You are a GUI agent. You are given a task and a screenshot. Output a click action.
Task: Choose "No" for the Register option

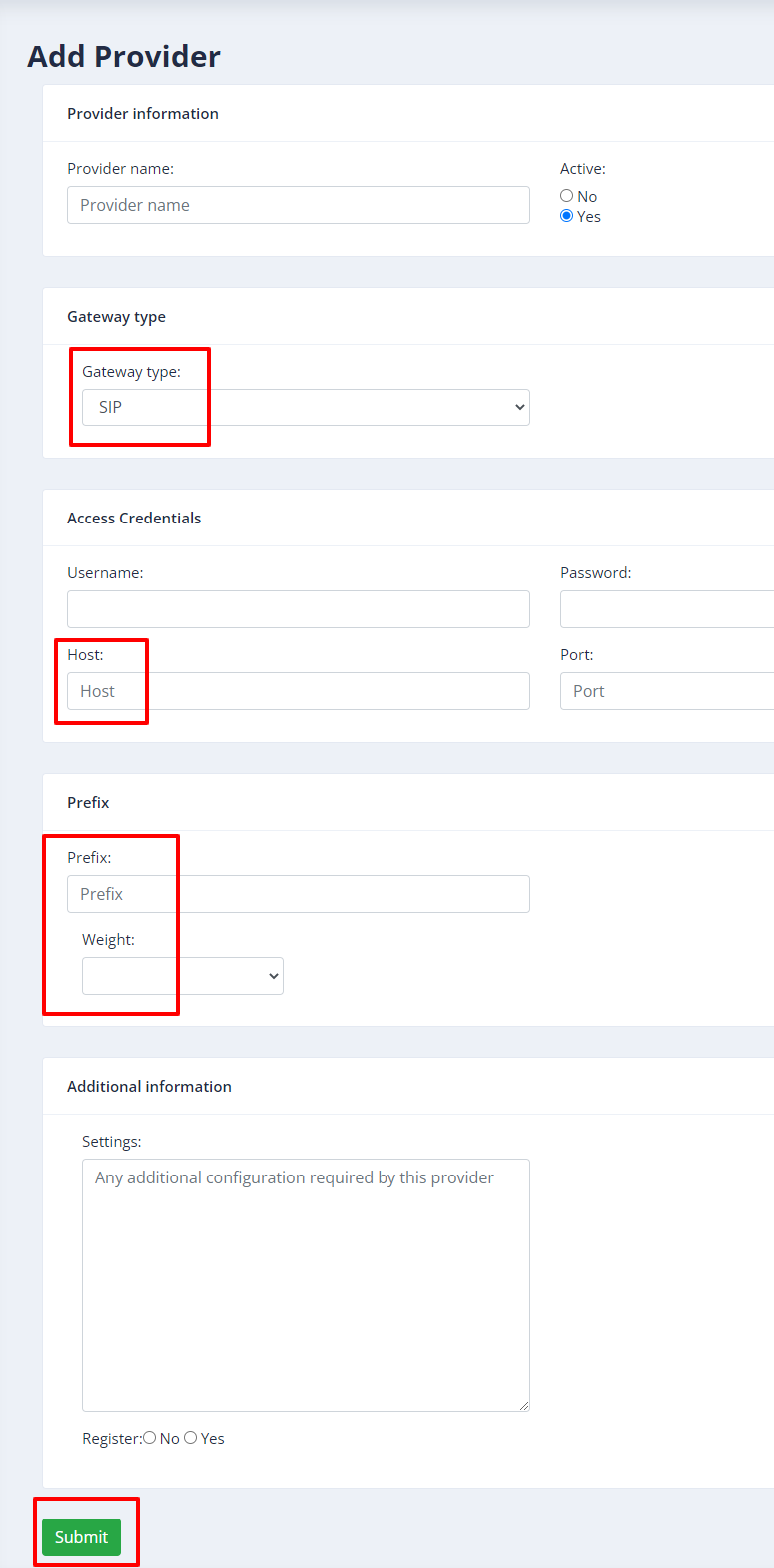coord(150,1438)
